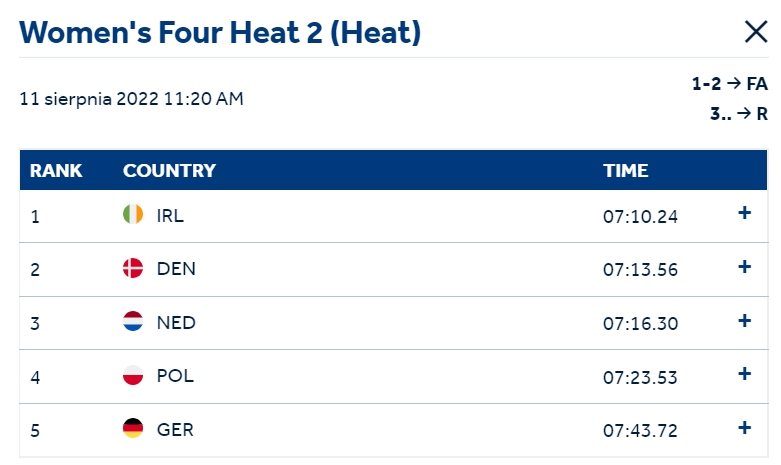Expand the NED result row
This screenshot has height=465, width=781.
tap(745, 321)
